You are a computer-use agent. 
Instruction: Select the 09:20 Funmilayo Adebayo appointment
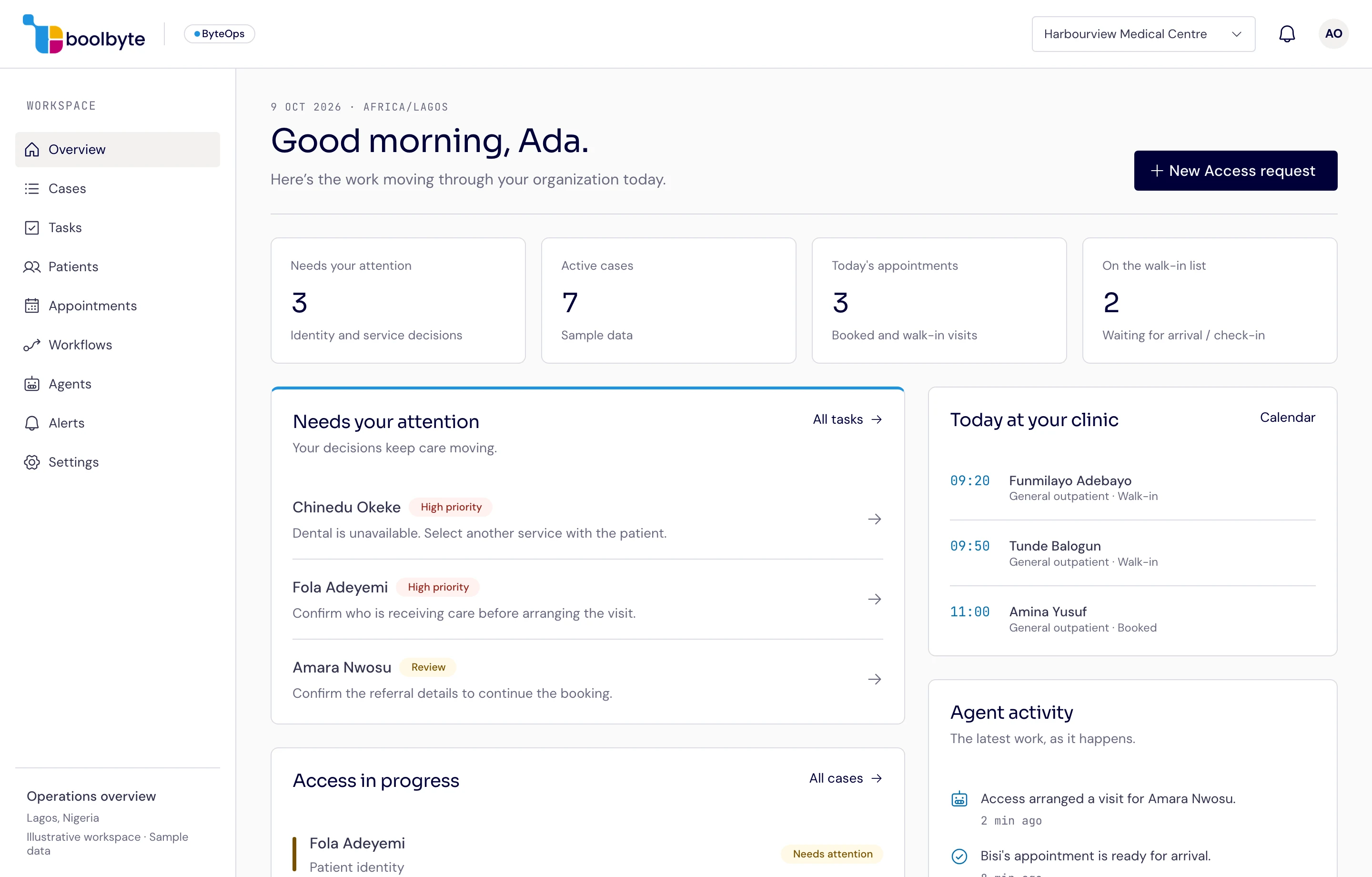[x=1133, y=488]
